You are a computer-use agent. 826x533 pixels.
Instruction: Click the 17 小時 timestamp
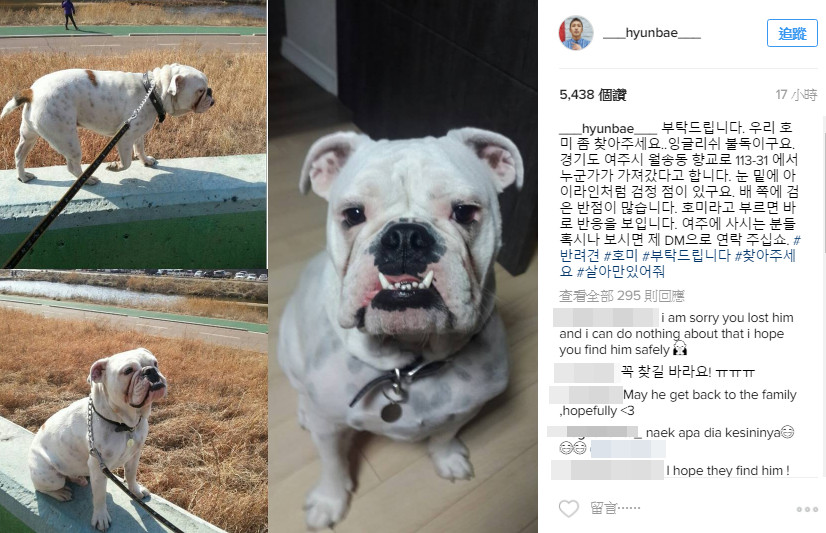[796, 95]
